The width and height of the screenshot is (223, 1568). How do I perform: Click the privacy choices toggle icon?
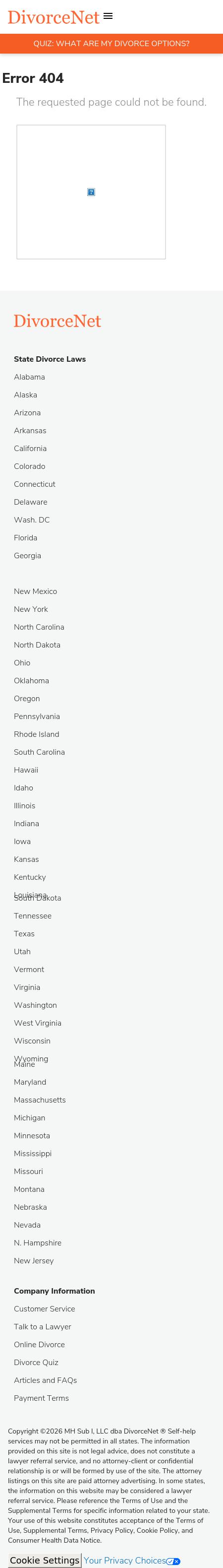[x=173, y=1557]
